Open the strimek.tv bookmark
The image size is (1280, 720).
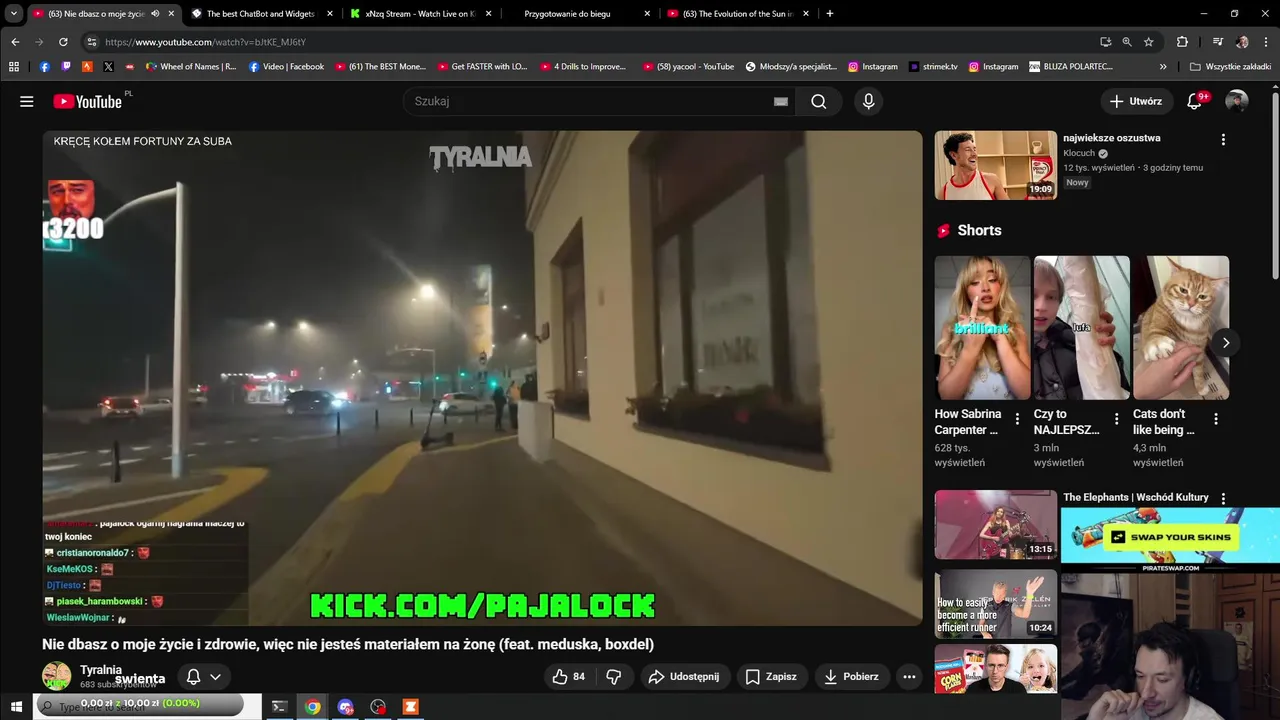pos(933,67)
